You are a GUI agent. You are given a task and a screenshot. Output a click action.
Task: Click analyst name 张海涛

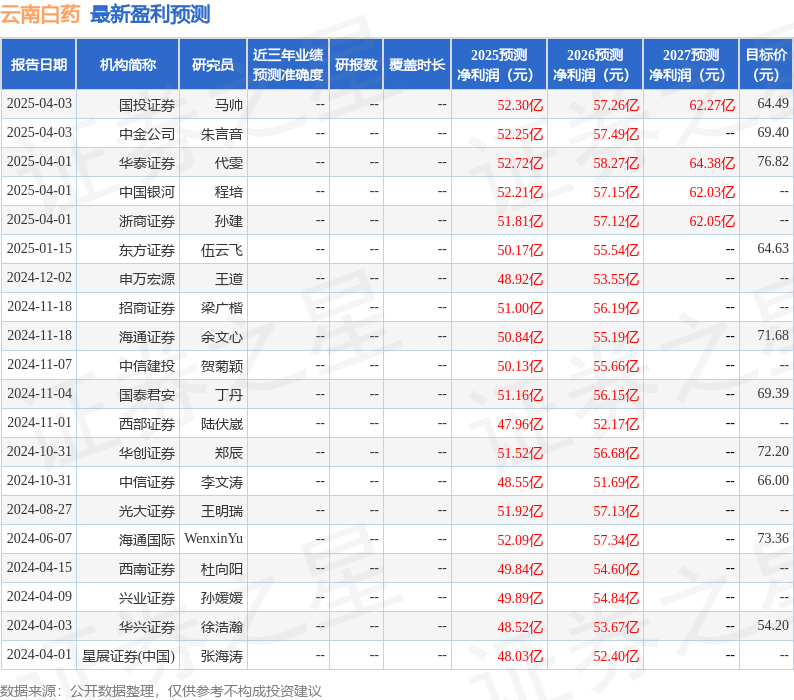click(x=222, y=656)
